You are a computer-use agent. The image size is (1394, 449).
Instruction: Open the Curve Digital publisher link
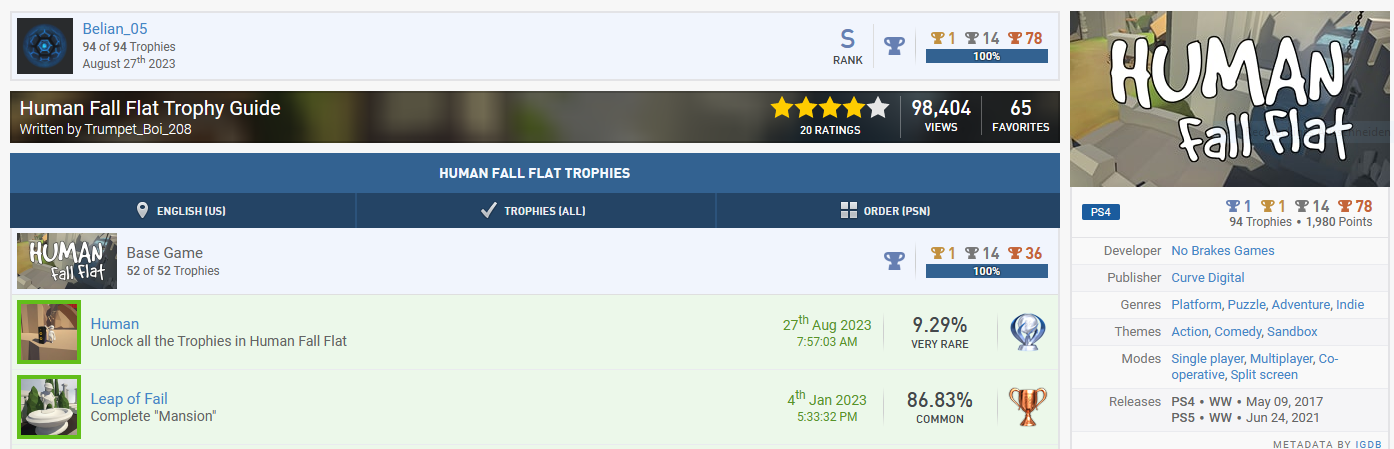(1207, 278)
